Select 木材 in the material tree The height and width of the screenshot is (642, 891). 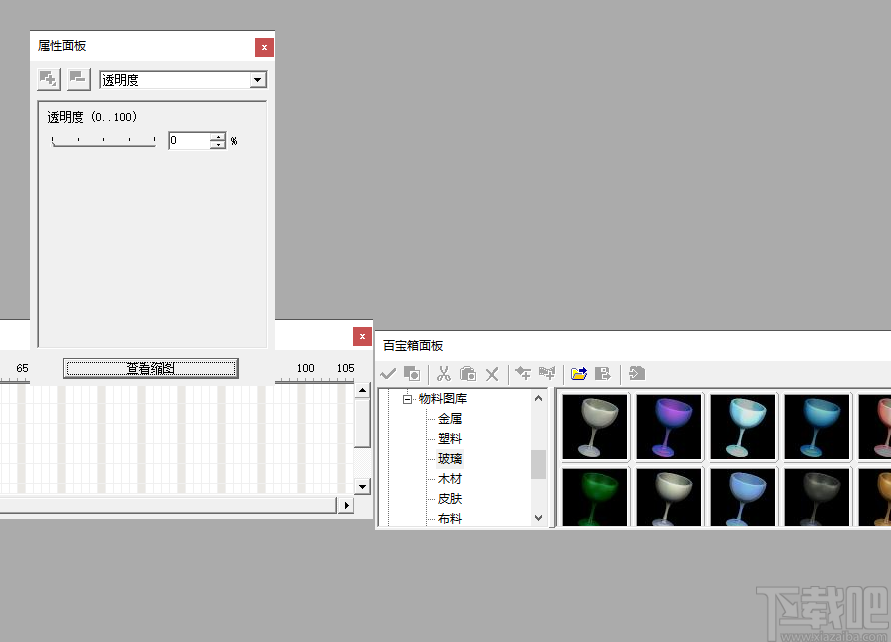click(x=448, y=478)
